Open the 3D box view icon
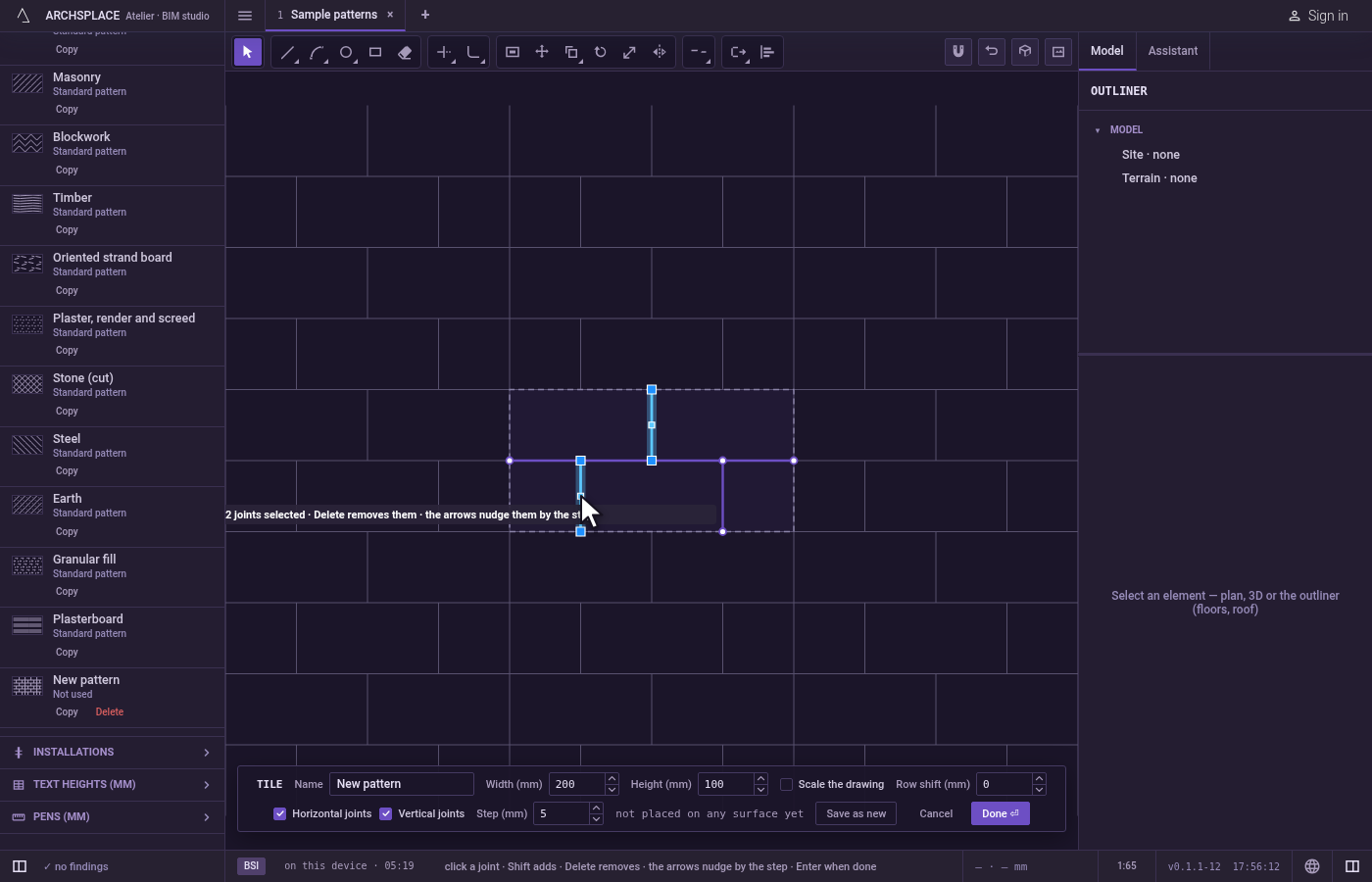1372x882 pixels. [1025, 52]
